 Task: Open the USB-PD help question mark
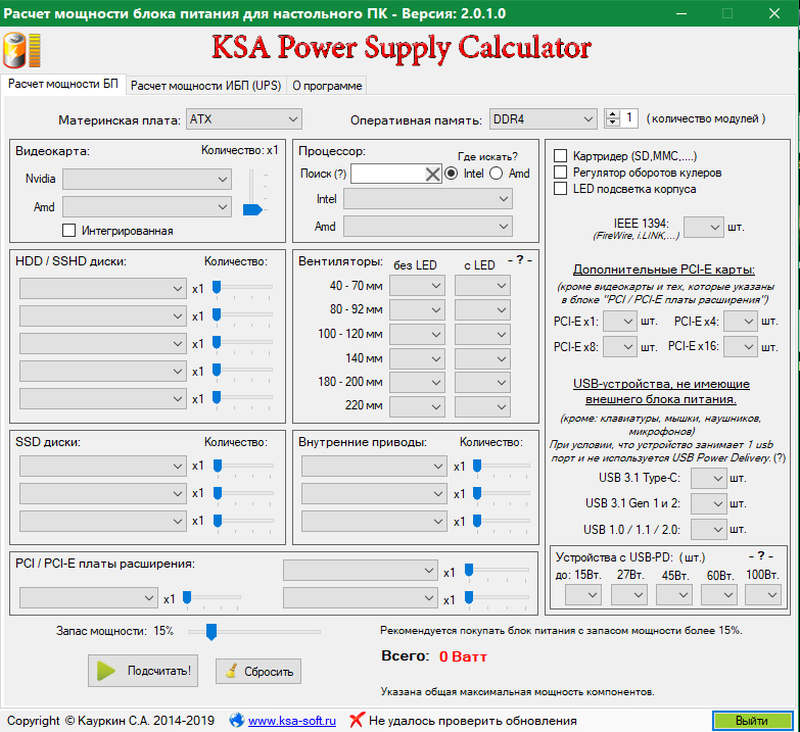tap(761, 556)
